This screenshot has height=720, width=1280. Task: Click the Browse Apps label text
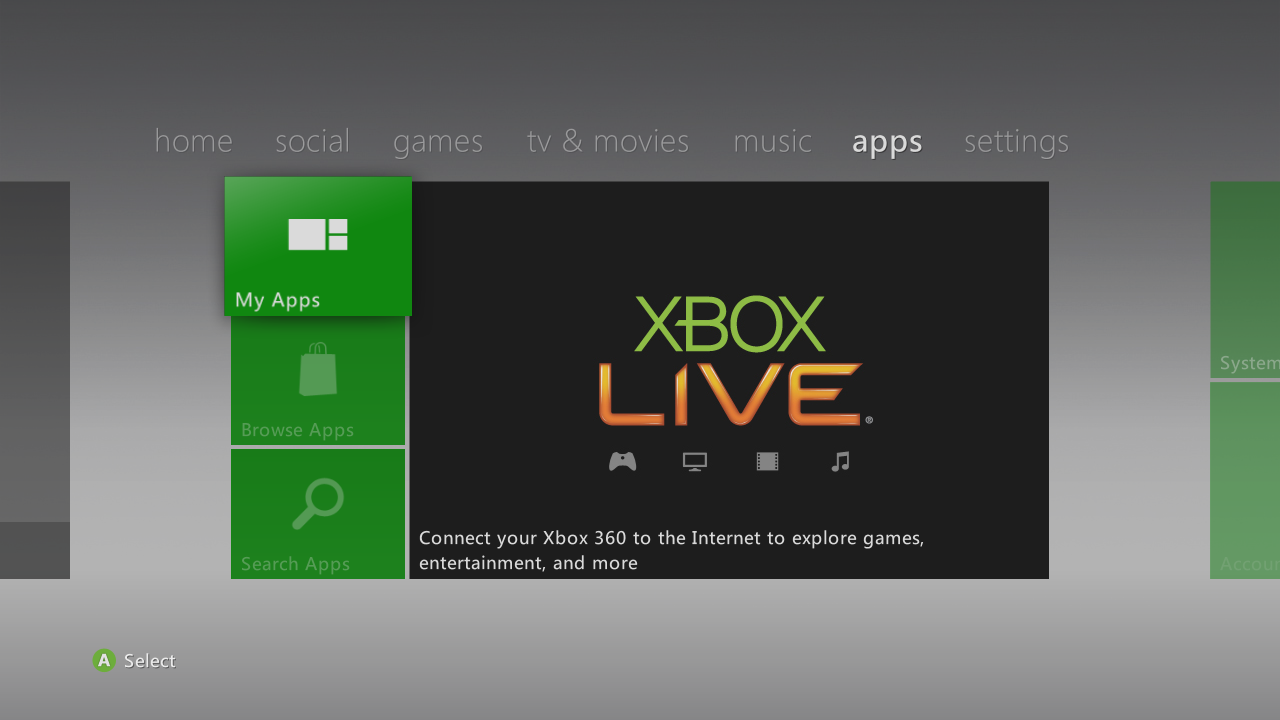point(297,430)
